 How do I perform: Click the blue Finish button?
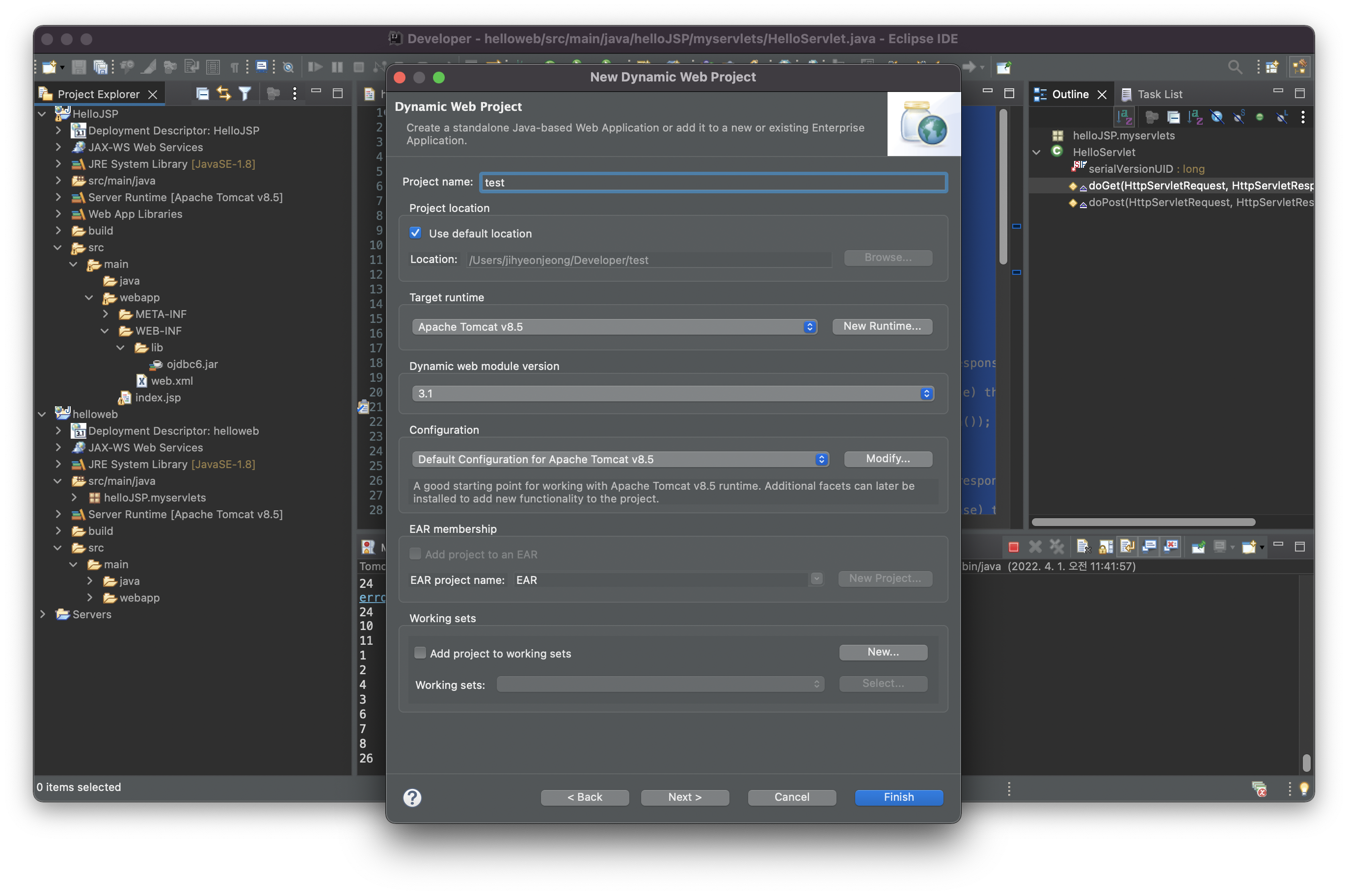click(898, 797)
